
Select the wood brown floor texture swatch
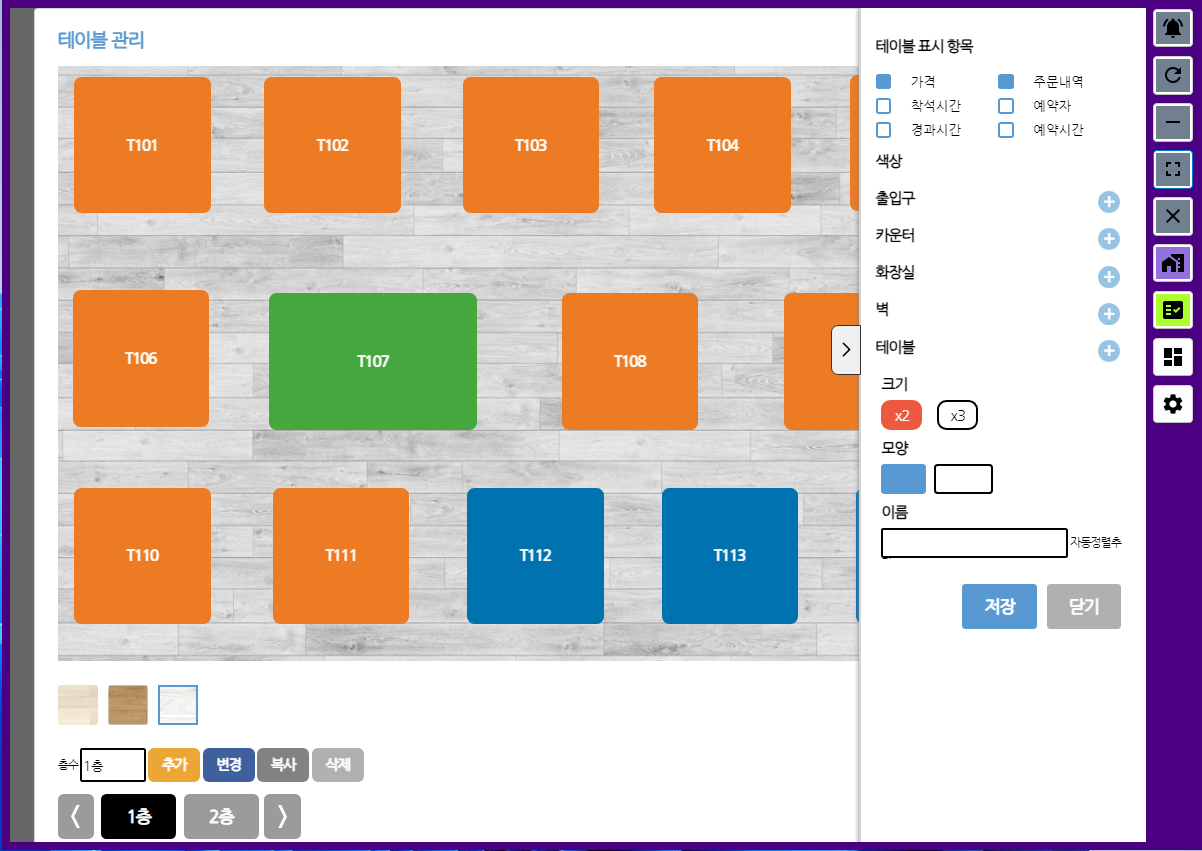[x=128, y=705]
